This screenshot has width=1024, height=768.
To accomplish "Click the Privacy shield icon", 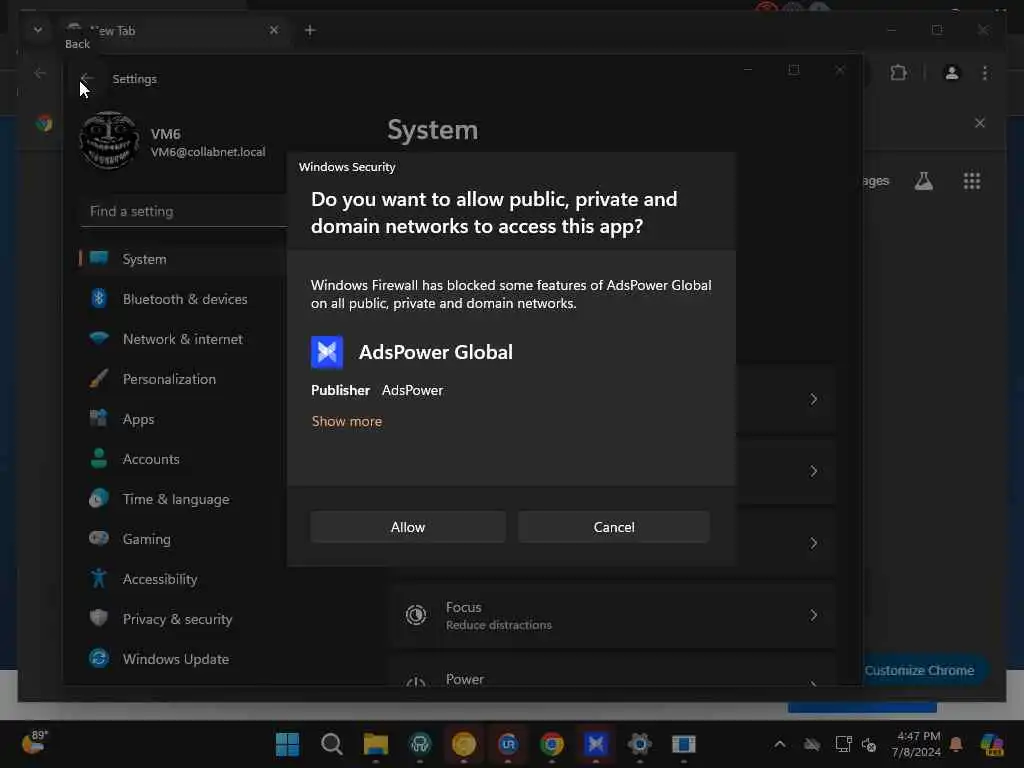I will (99, 618).
